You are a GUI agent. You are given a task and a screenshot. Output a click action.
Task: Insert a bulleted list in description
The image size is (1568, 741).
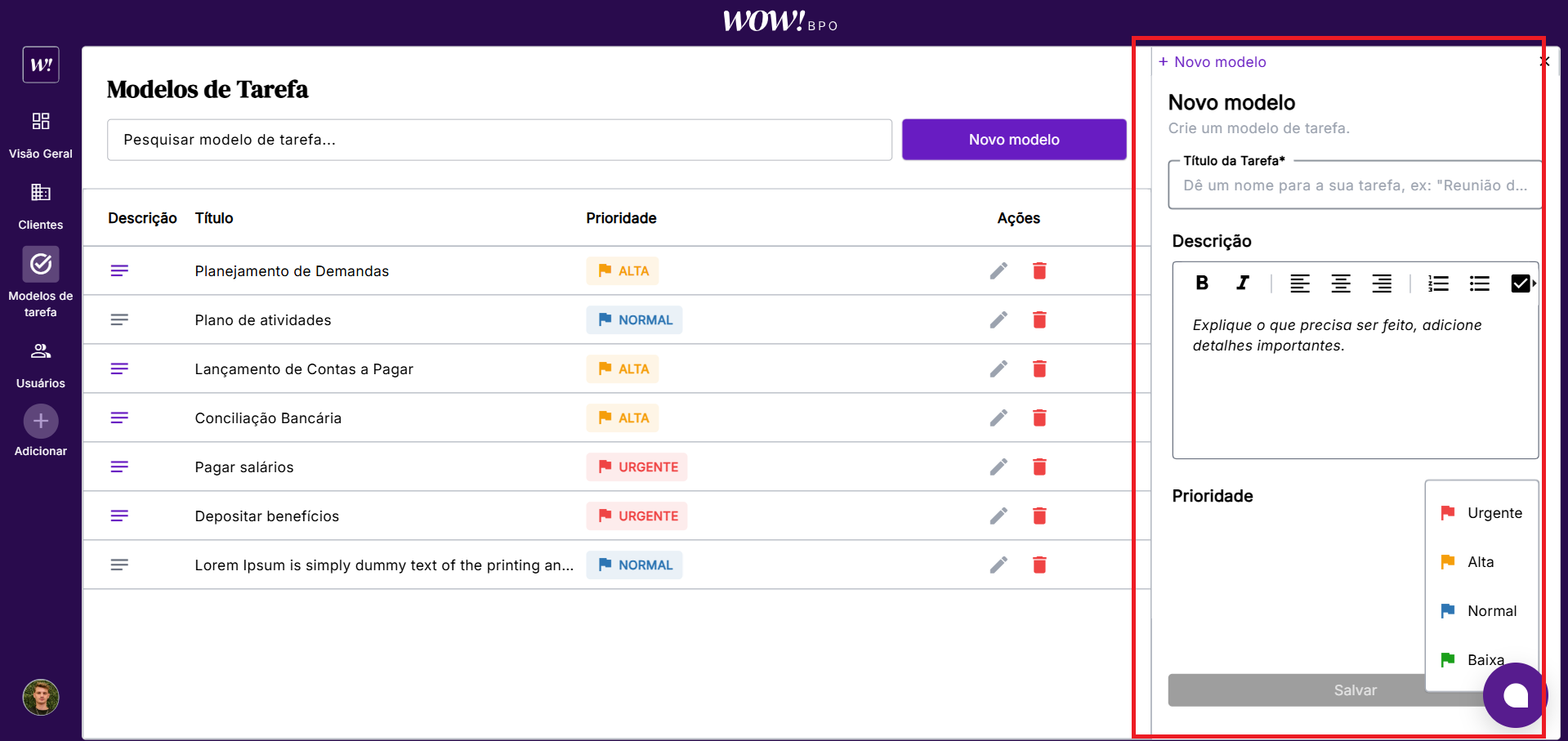pos(1479,283)
